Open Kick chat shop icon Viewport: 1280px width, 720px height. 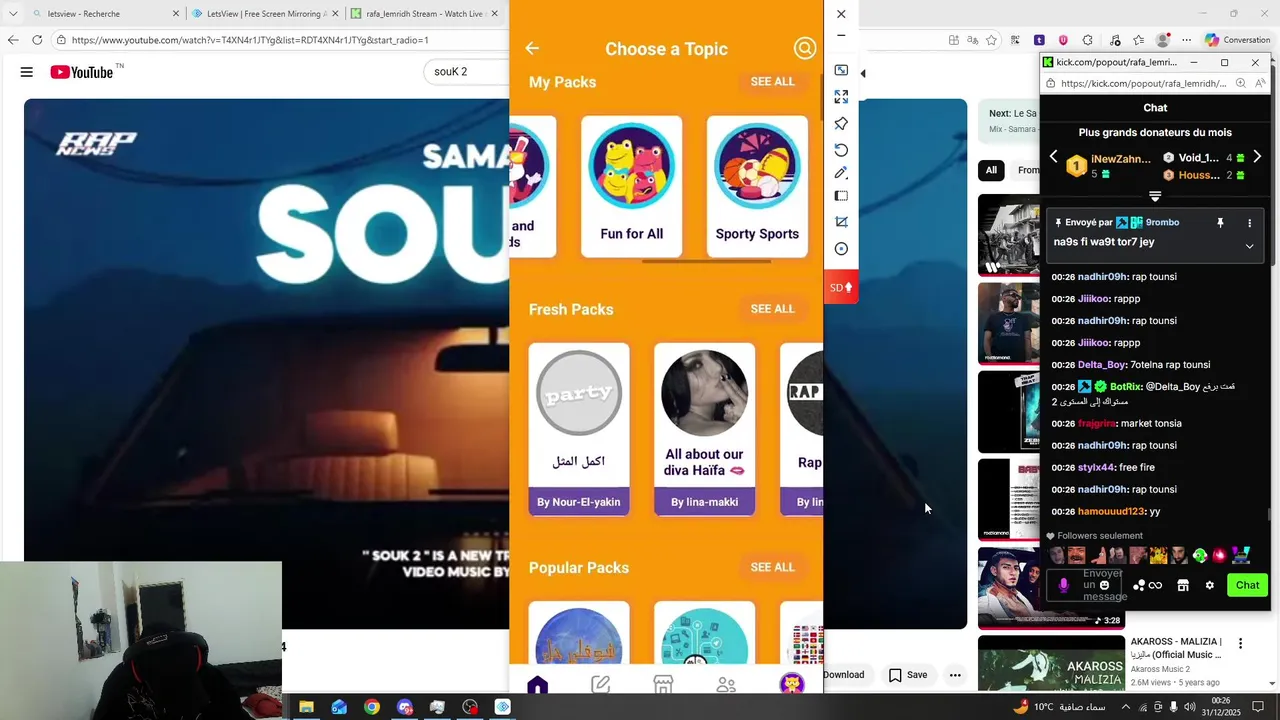pos(1183,585)
